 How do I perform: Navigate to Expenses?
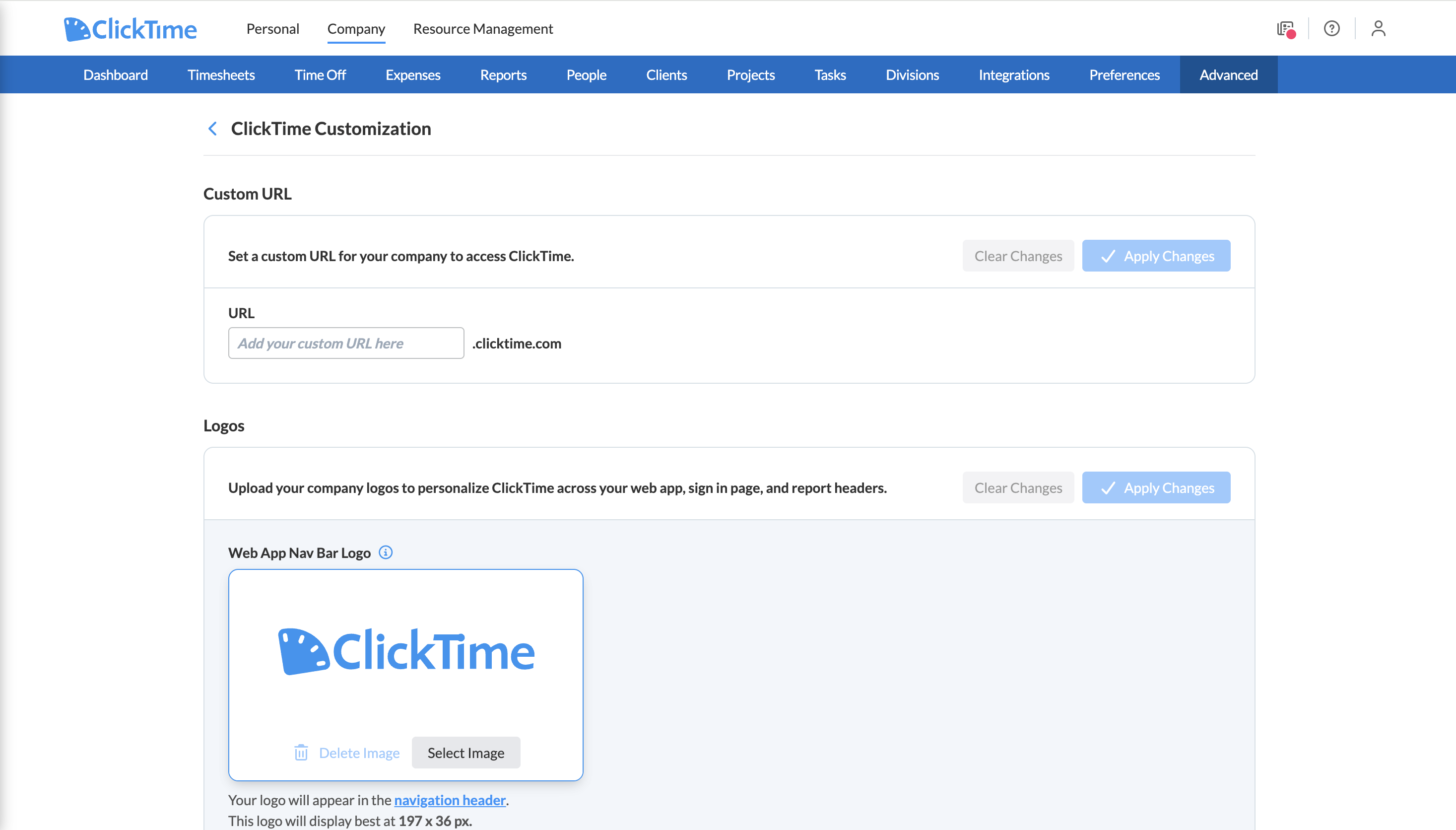click(412, 74)
